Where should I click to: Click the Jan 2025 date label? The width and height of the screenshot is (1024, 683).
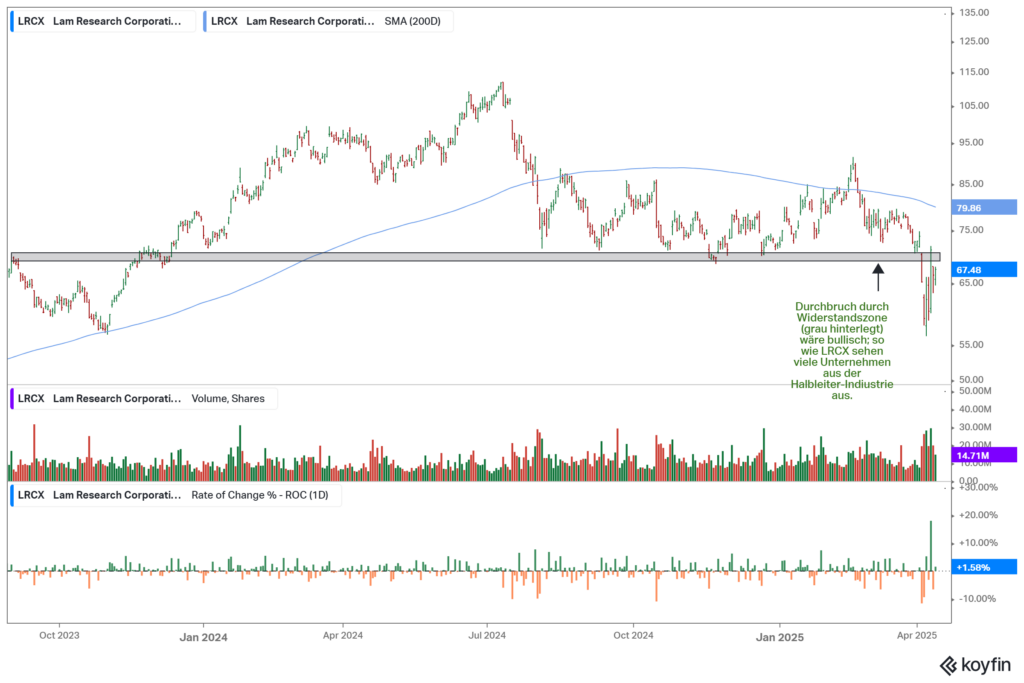780,637
